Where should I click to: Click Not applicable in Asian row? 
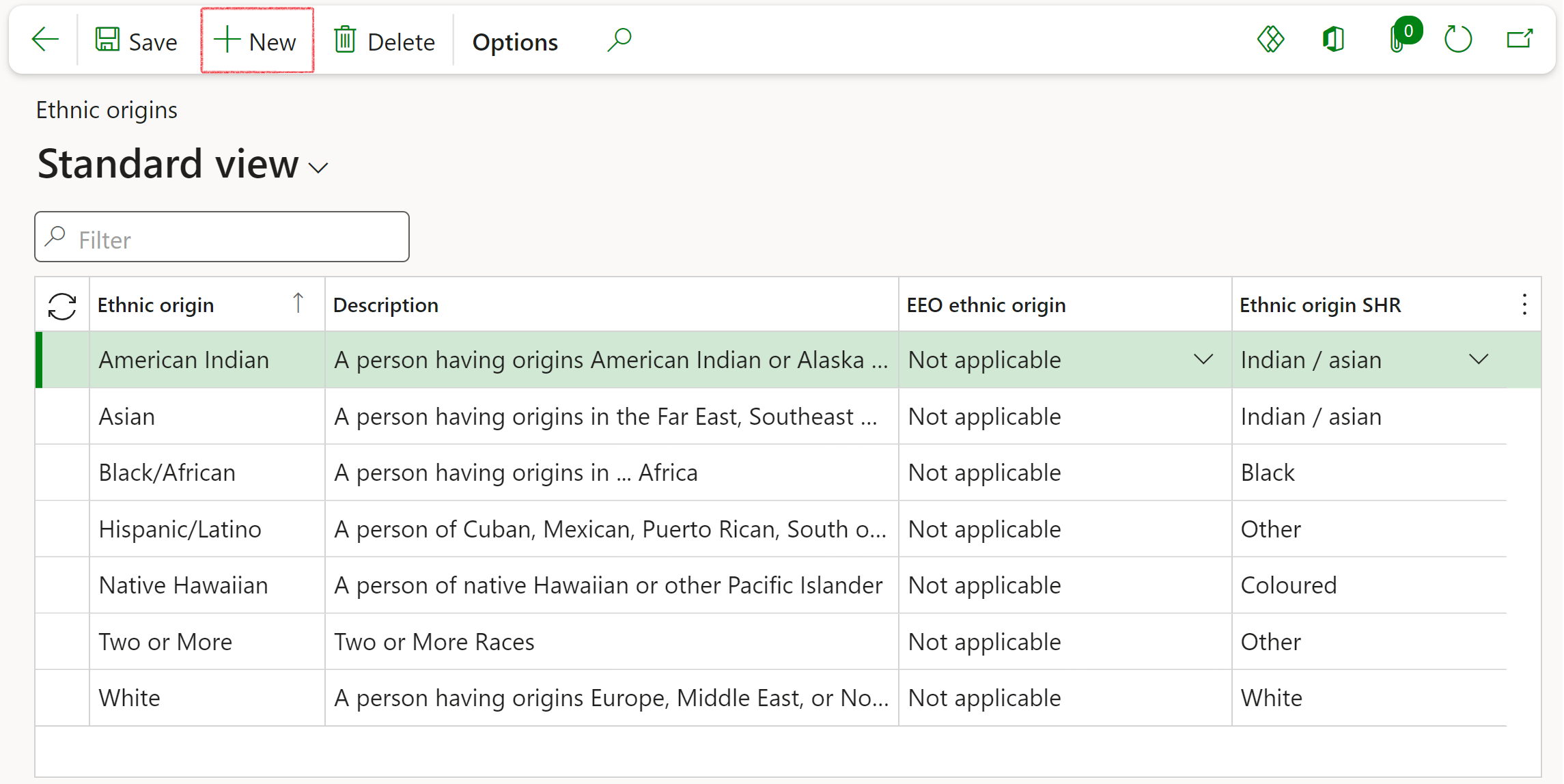coord(1065,417)
